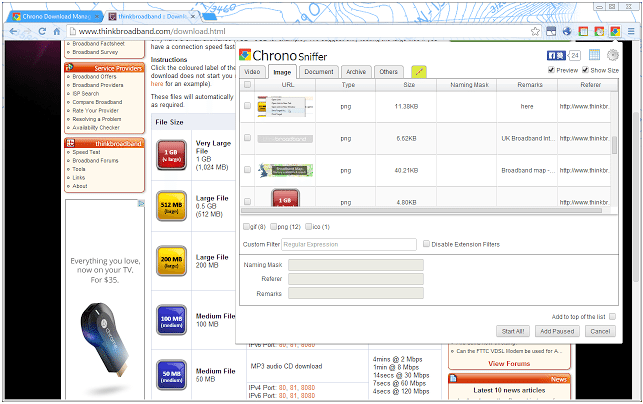This screenshot has width=643, height=404.
Task: Click the Chrono list extension icon in toolbar
Action: [x=583, y=31]
